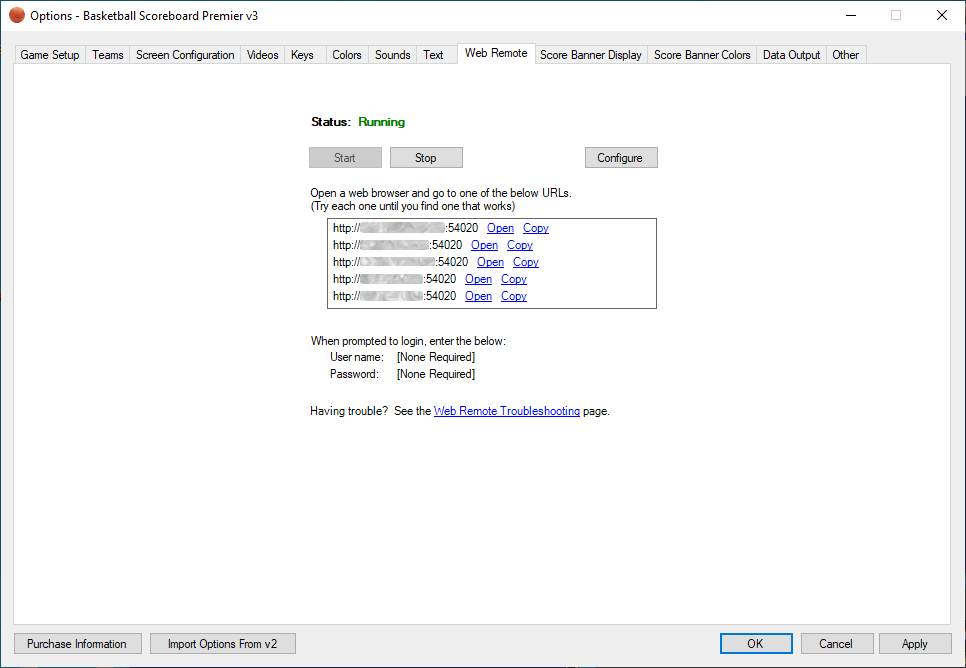Click the Purchase Information button

[77, 644]
